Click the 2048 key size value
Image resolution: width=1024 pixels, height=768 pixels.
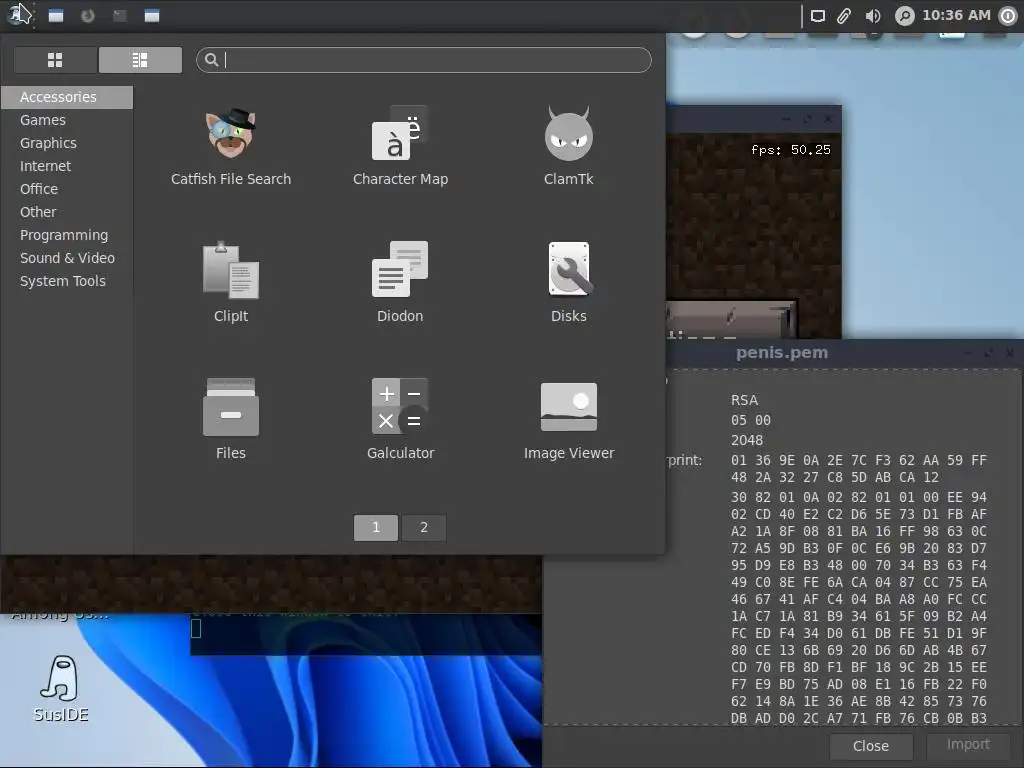pyautogui.click(x=747, y=440)
